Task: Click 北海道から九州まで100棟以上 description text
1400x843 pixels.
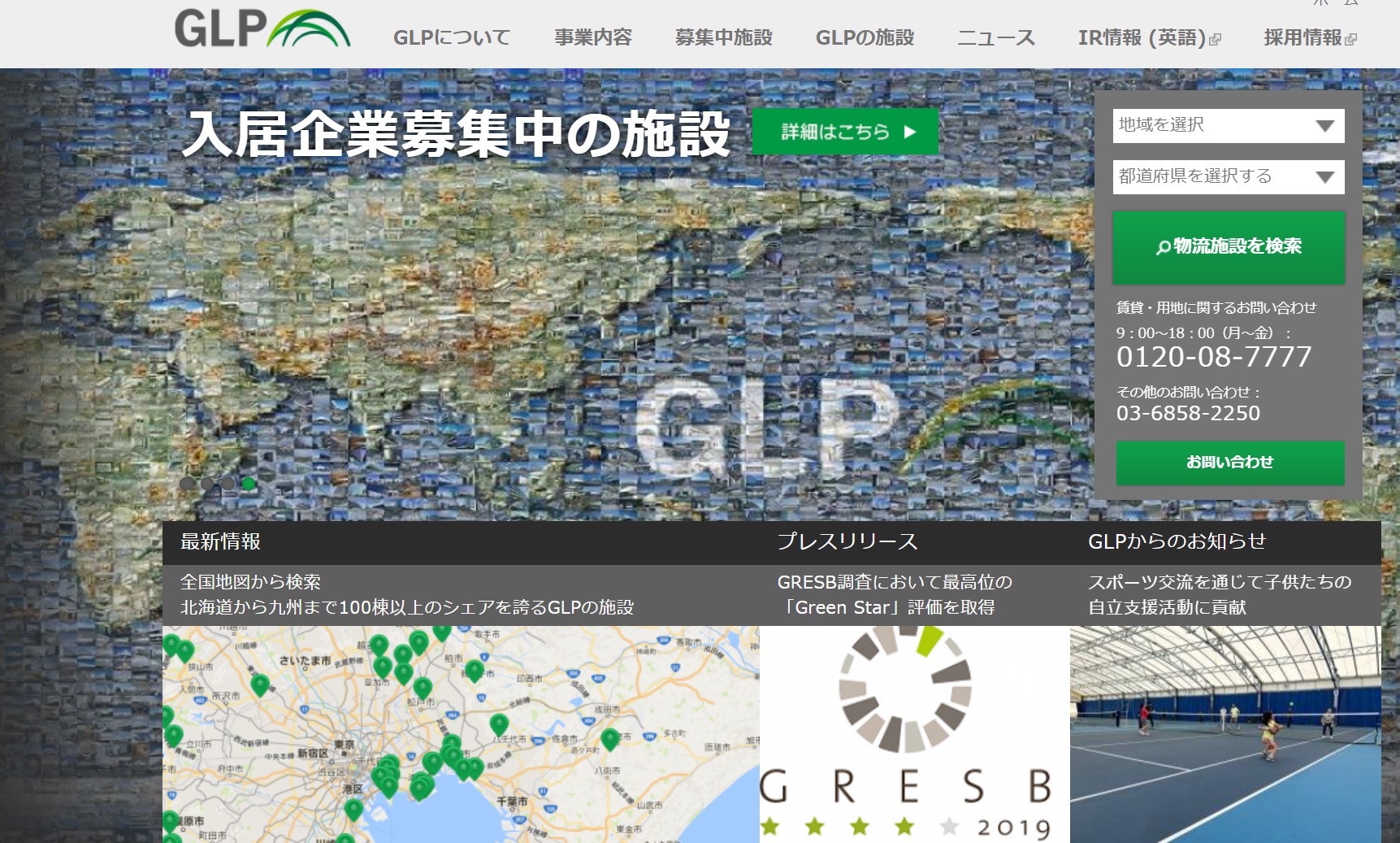Action: point(407,607)
